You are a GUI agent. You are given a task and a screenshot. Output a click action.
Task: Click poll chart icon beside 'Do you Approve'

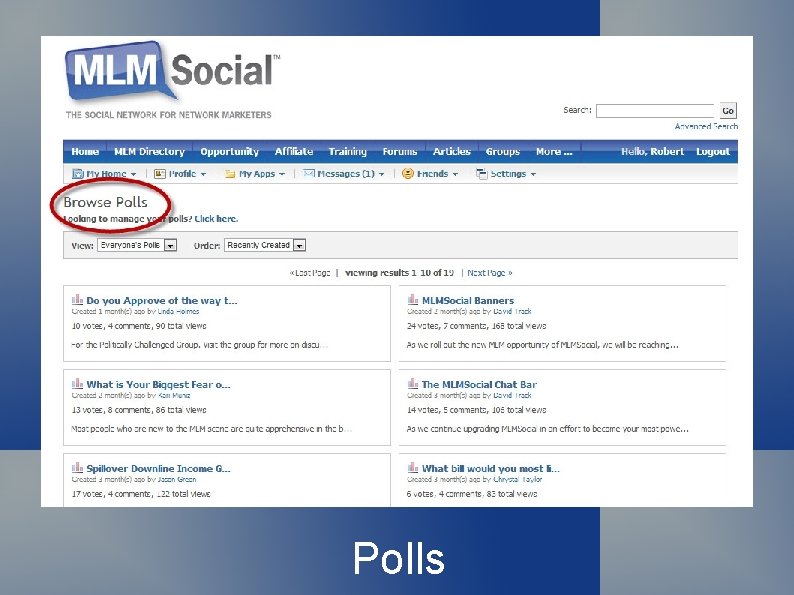pos(77,299)
